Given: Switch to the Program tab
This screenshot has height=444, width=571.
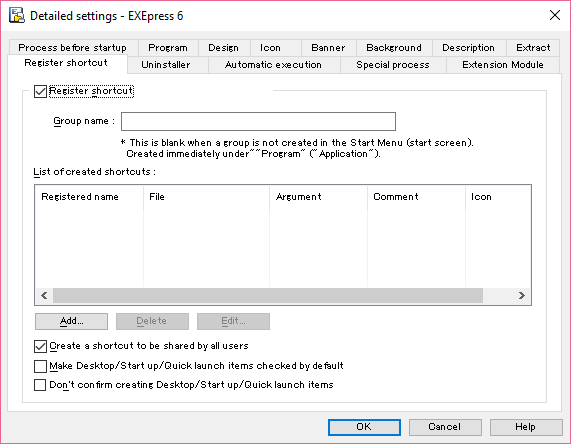Looking at the screenshot, I should [168, 48].
